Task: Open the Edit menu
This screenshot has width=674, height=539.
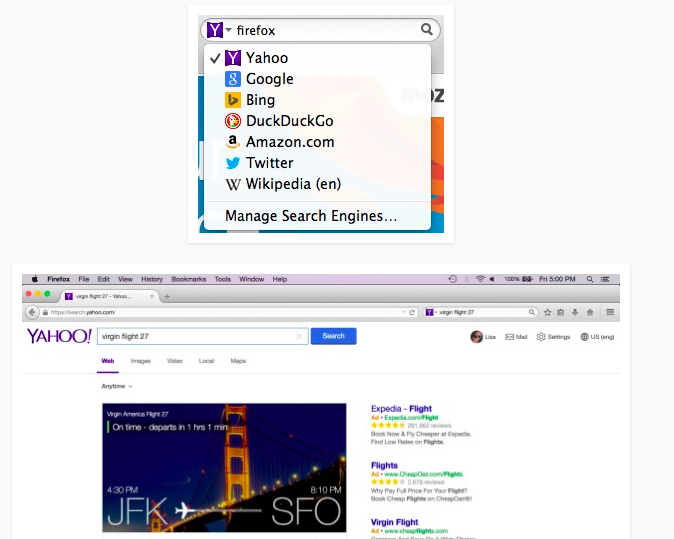Action: pos(104,279)
